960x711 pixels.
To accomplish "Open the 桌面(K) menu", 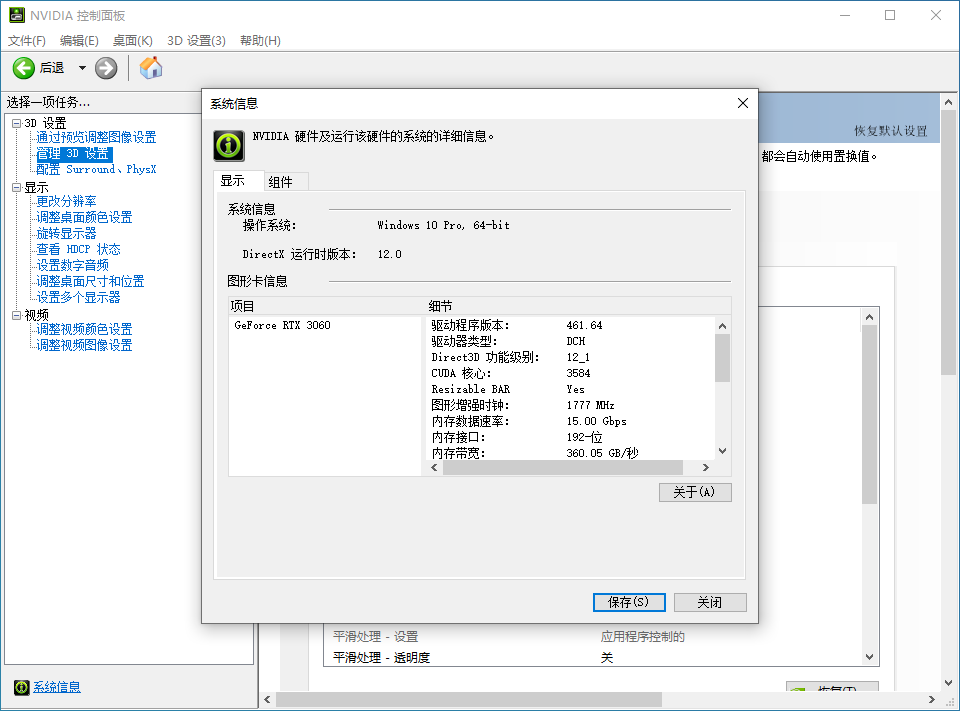I will click(x=132, y=40).
